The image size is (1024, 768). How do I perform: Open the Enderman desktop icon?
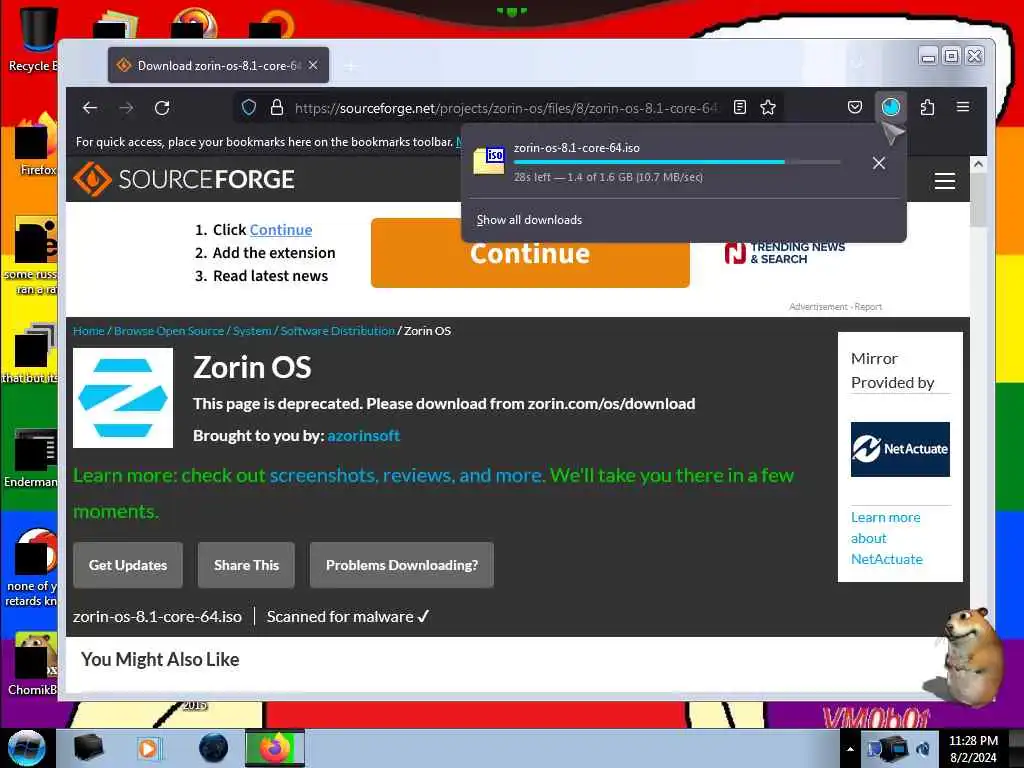31,457
